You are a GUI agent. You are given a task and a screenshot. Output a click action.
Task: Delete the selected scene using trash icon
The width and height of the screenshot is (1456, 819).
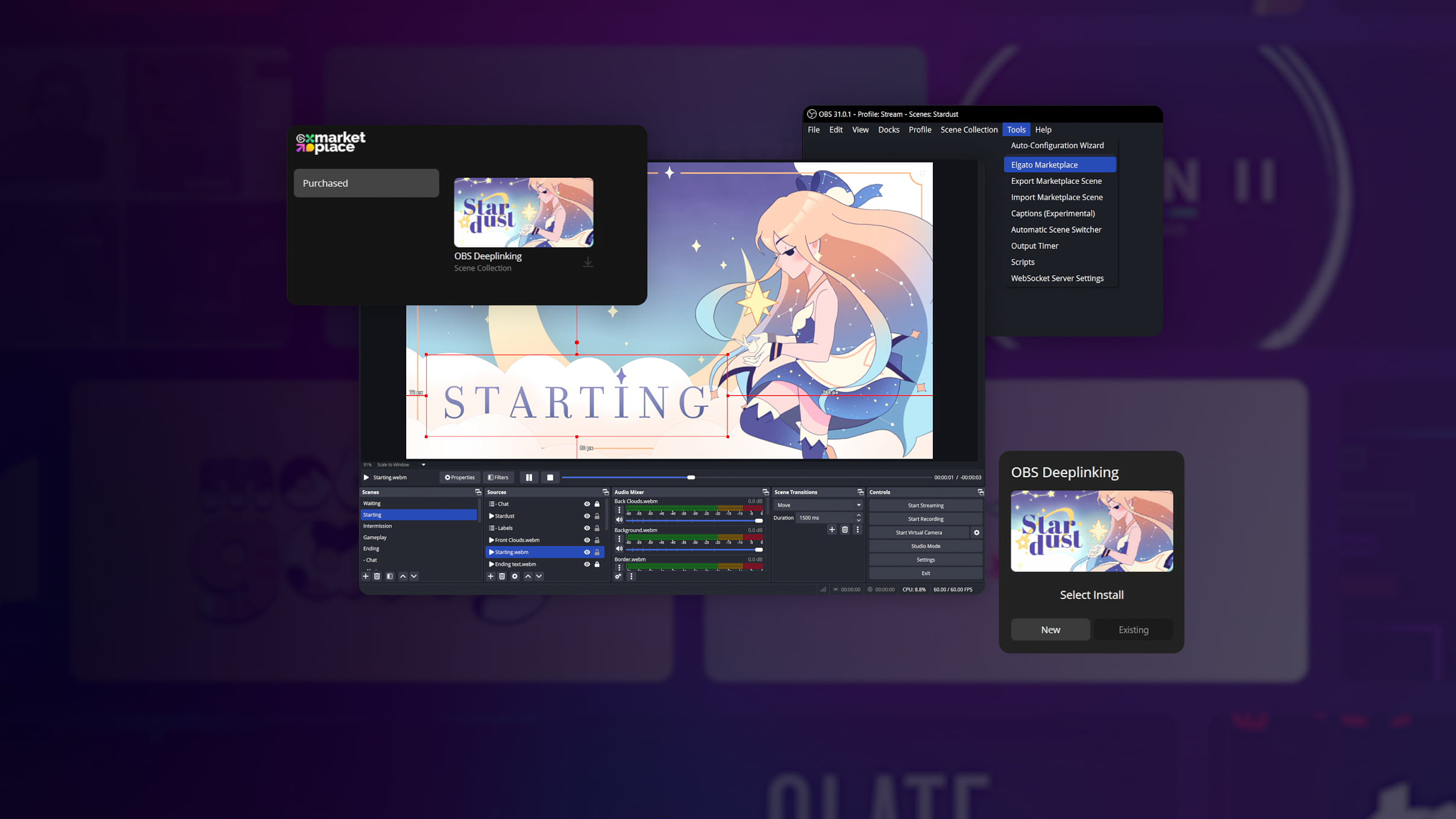[377, 576]
